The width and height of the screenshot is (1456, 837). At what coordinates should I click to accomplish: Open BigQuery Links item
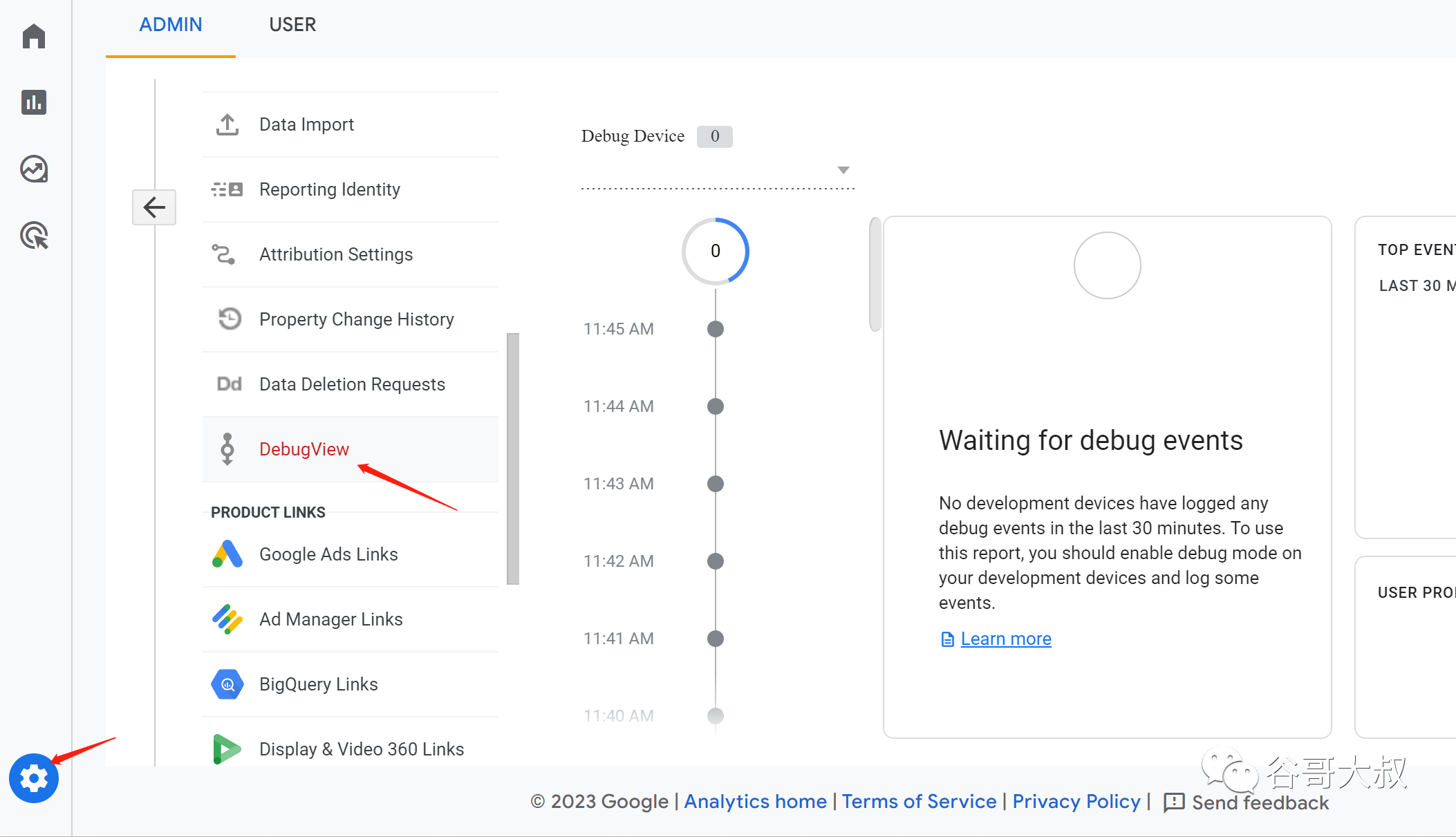[318, 684]
